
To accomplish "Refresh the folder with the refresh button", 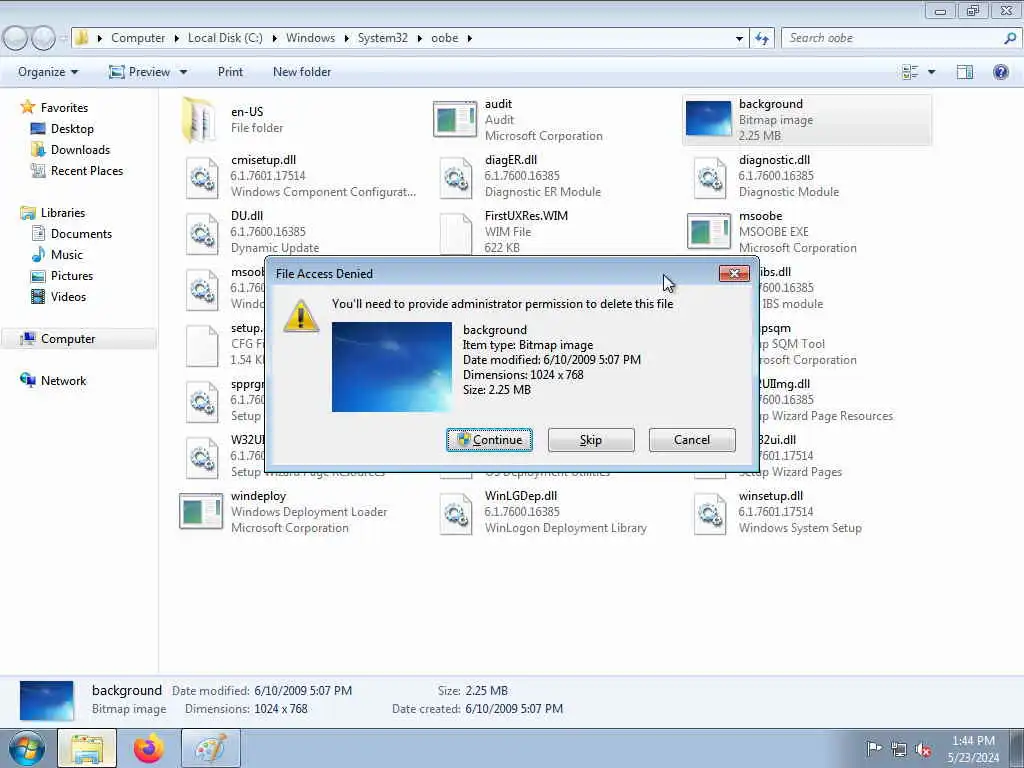I will (762, 38).
